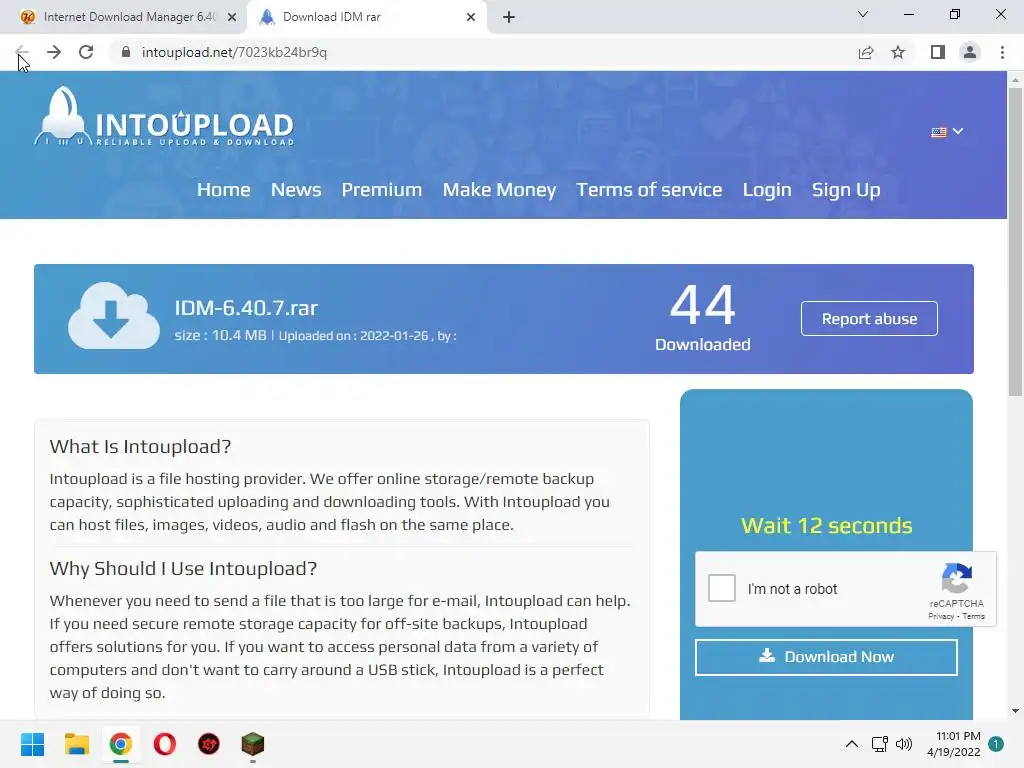
Task: Click the page vertical scrollbar thumb
Action: [x=1015, y=242]
